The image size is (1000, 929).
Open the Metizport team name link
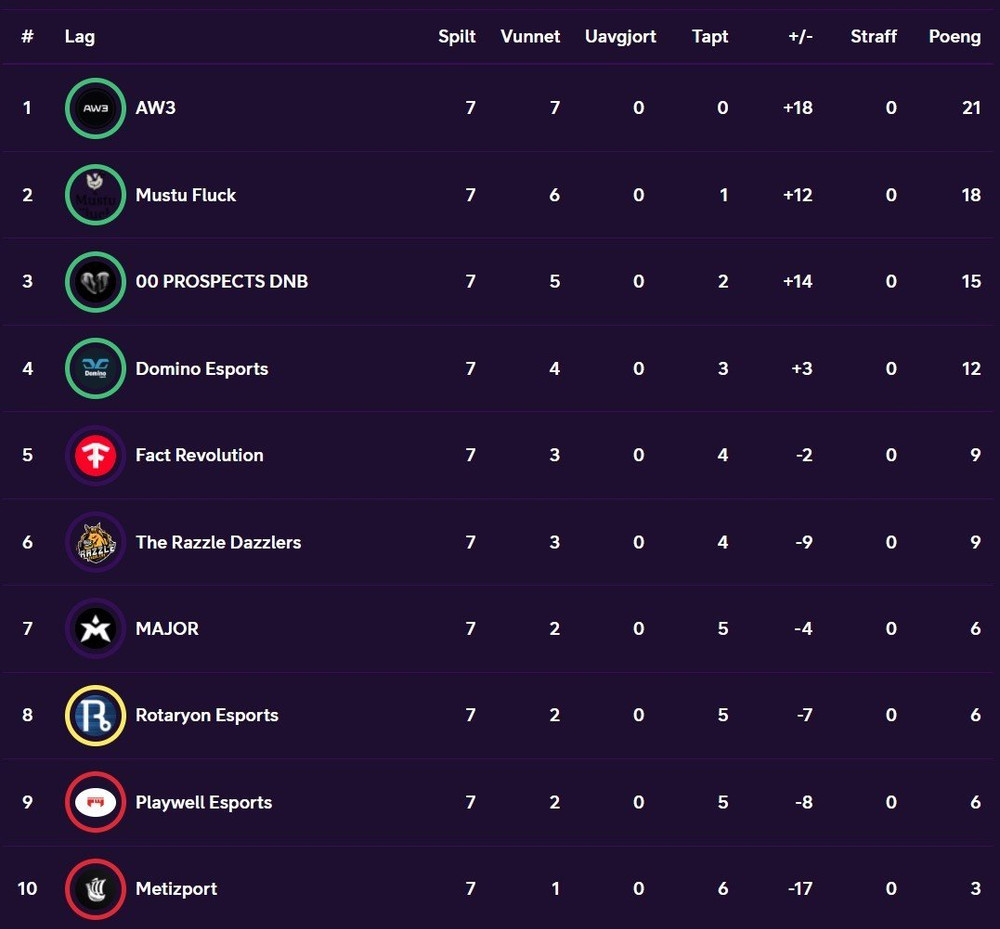tap(176, 889)
